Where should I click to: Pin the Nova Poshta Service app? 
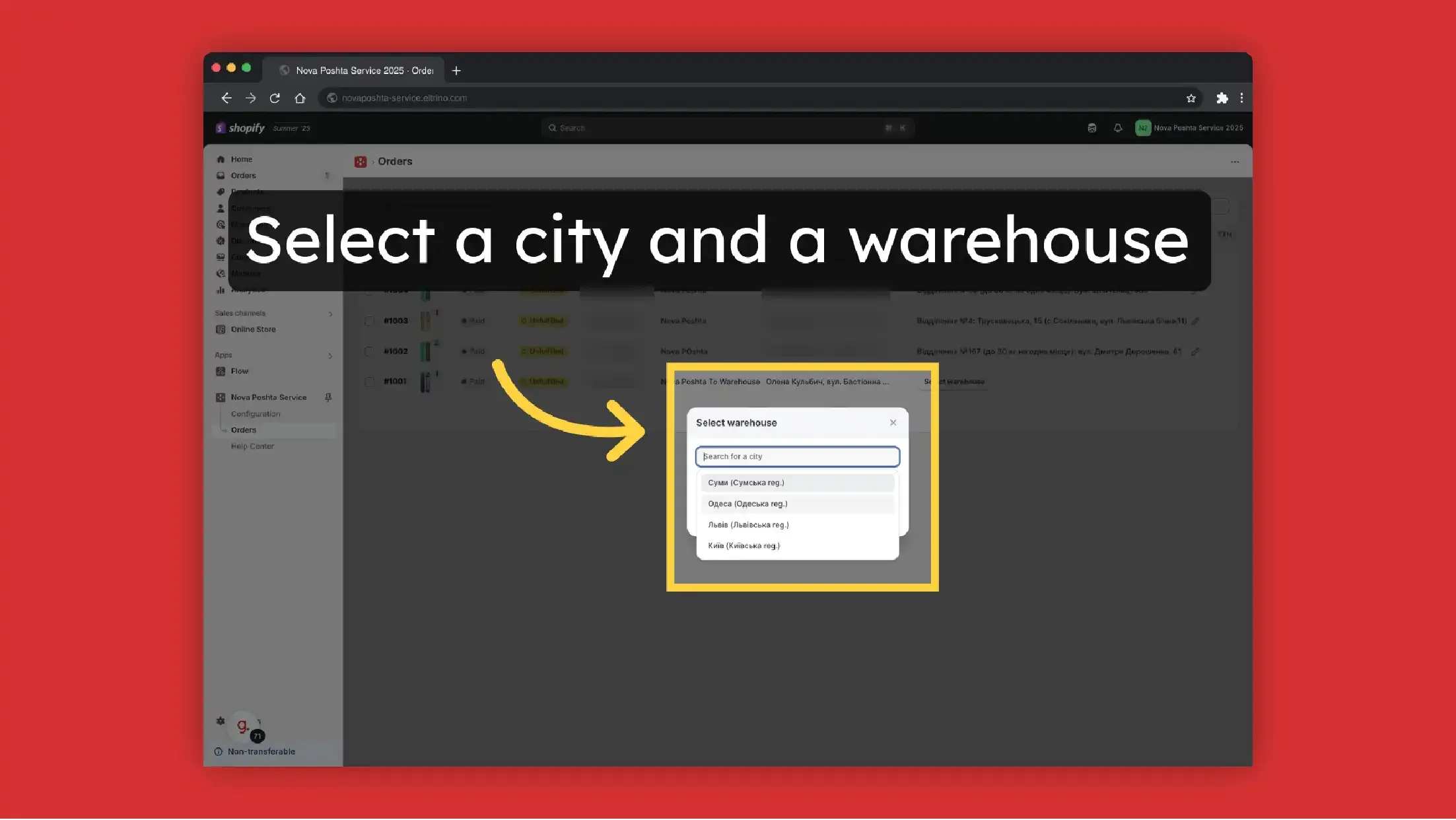[328, 397]
